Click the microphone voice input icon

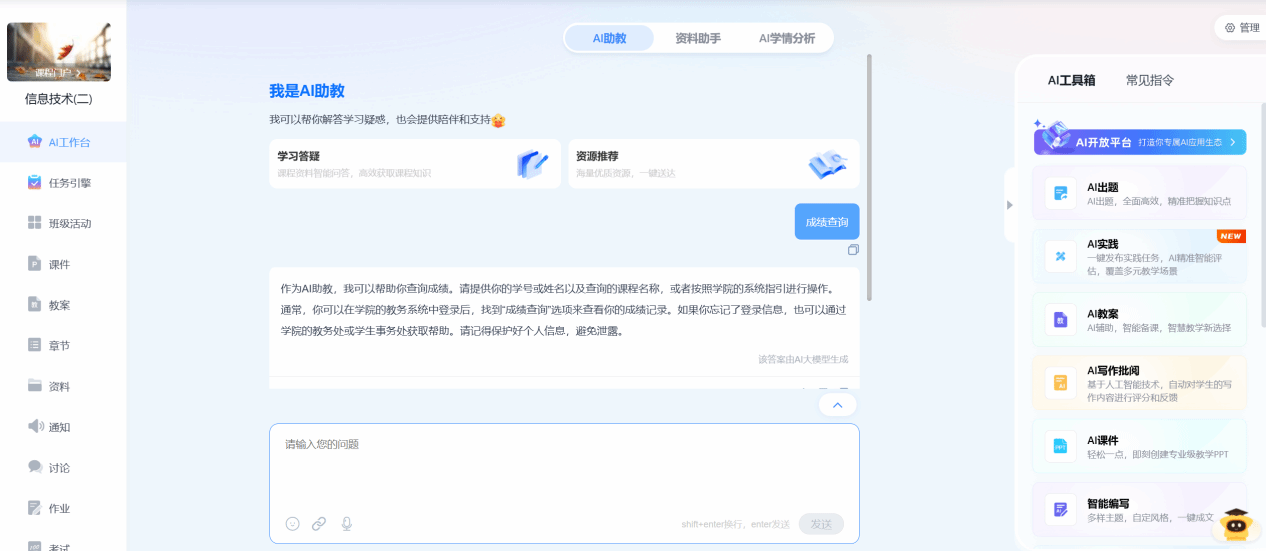click(347, 523)
